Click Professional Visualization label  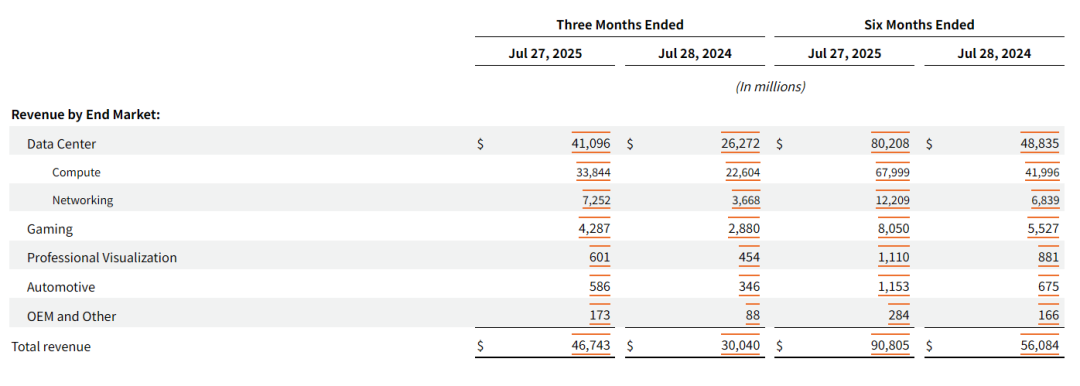click(x=102, y=257)
